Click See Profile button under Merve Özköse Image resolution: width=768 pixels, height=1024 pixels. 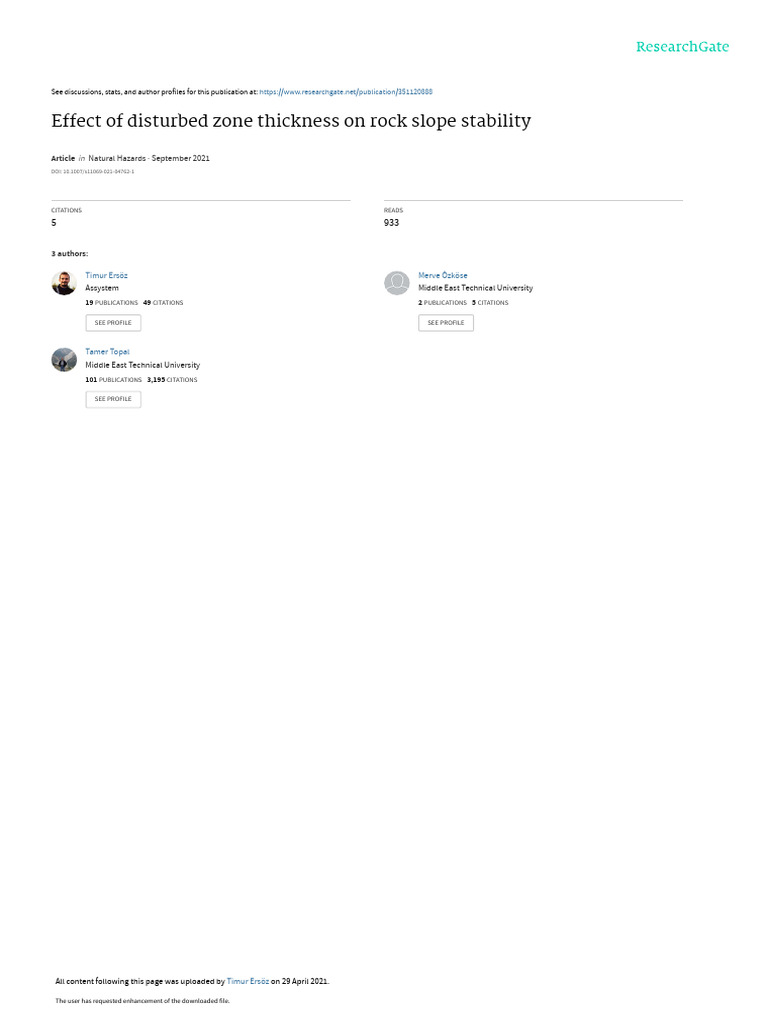pos(446,323)
